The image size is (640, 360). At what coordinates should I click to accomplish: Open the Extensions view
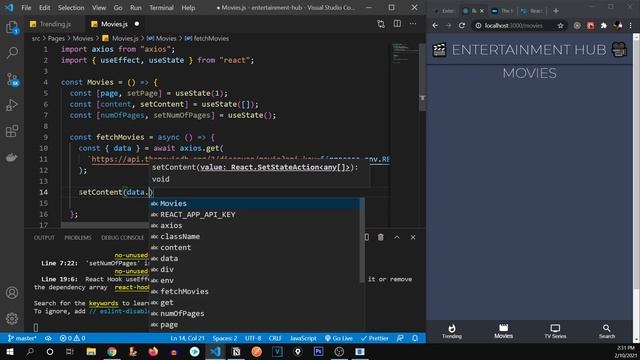(x=12, y=131)
